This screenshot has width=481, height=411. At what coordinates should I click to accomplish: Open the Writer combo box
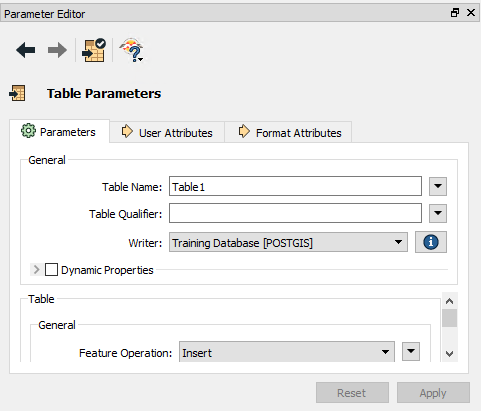[x=288, y=242]
